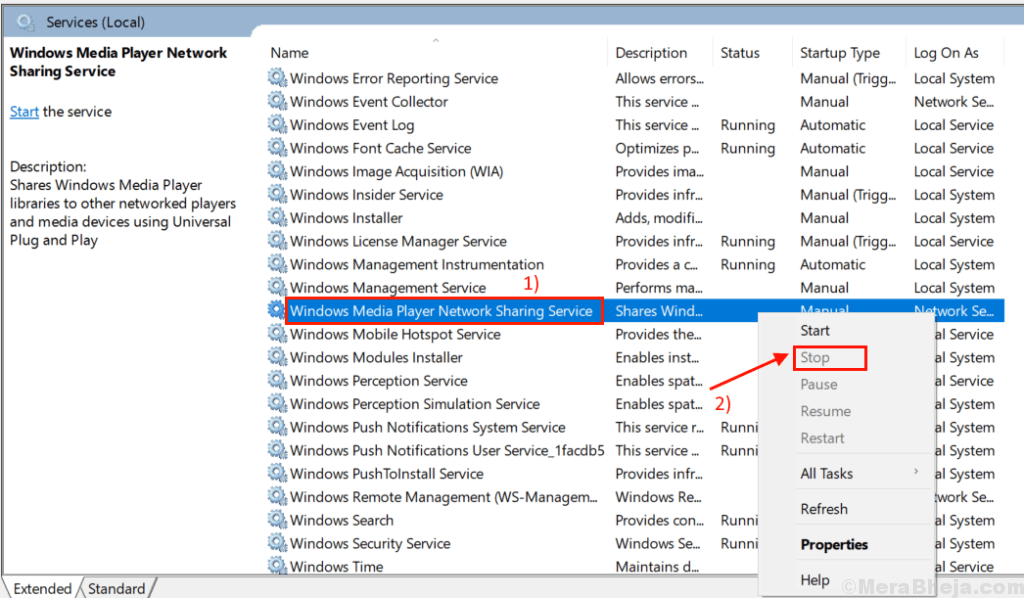
Task: Sort services by Startup Type column
Action: (840, 53)
